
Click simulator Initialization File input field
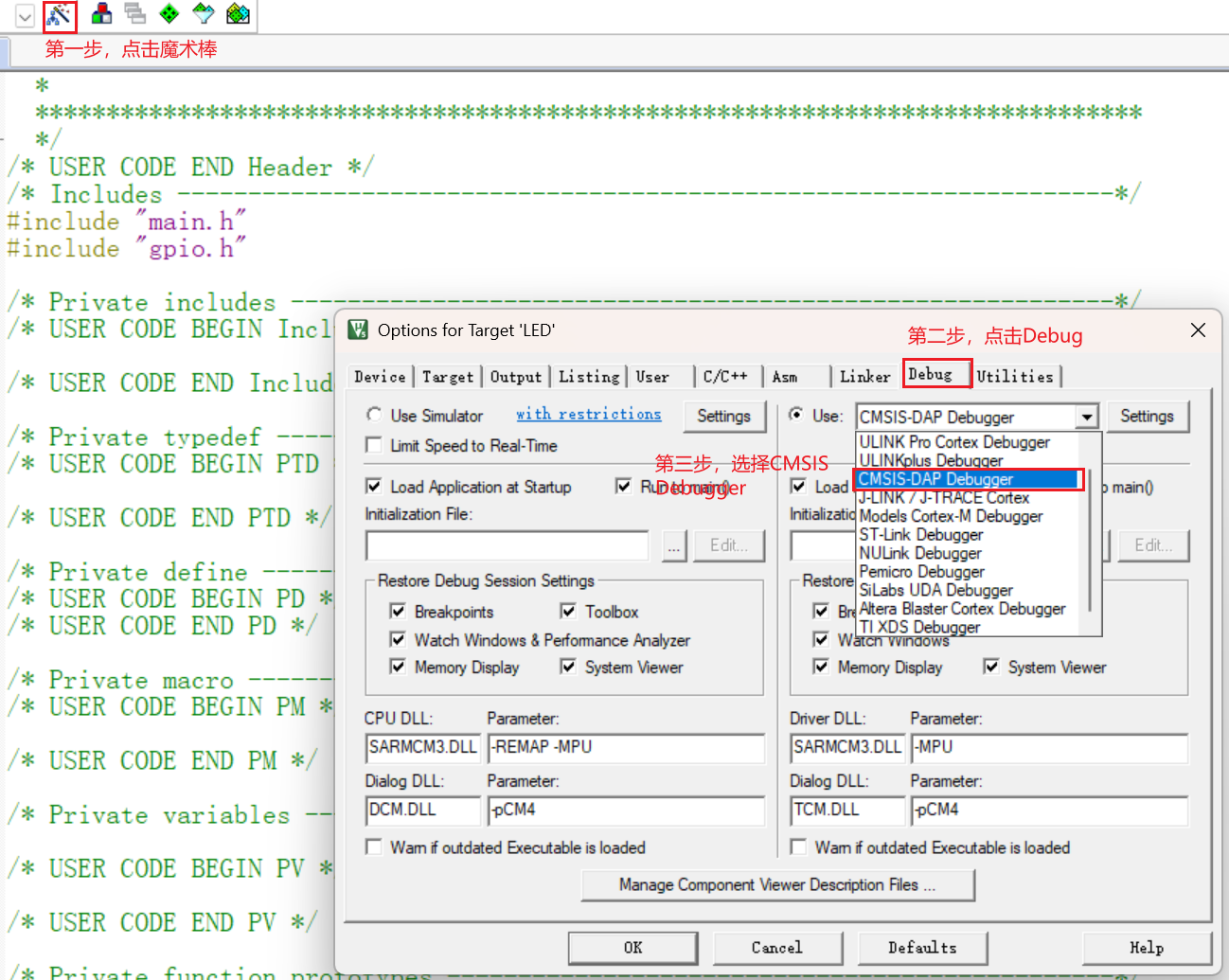click(x=508, y=545)
